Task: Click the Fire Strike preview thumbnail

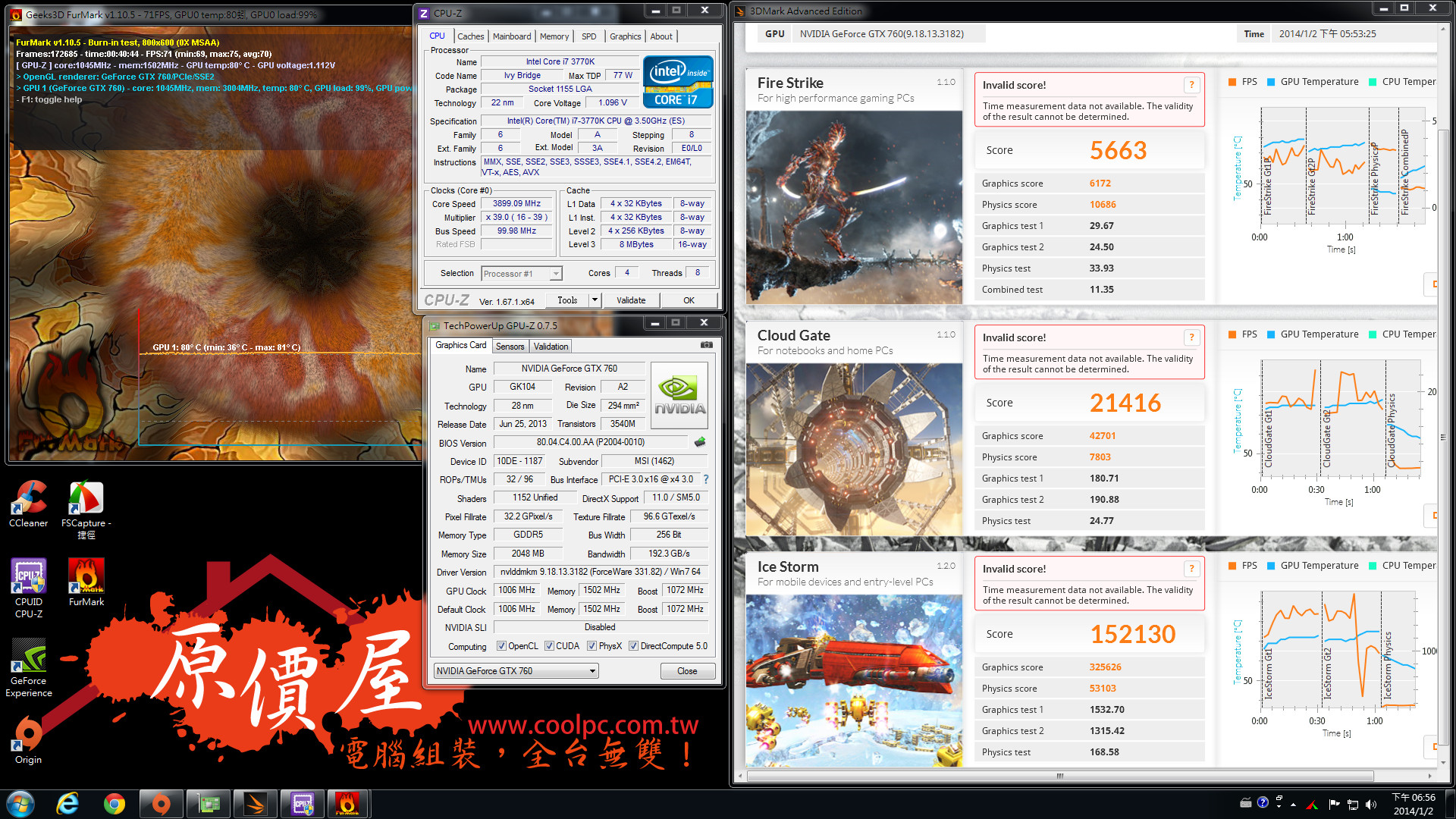Action: click(854, 208)
